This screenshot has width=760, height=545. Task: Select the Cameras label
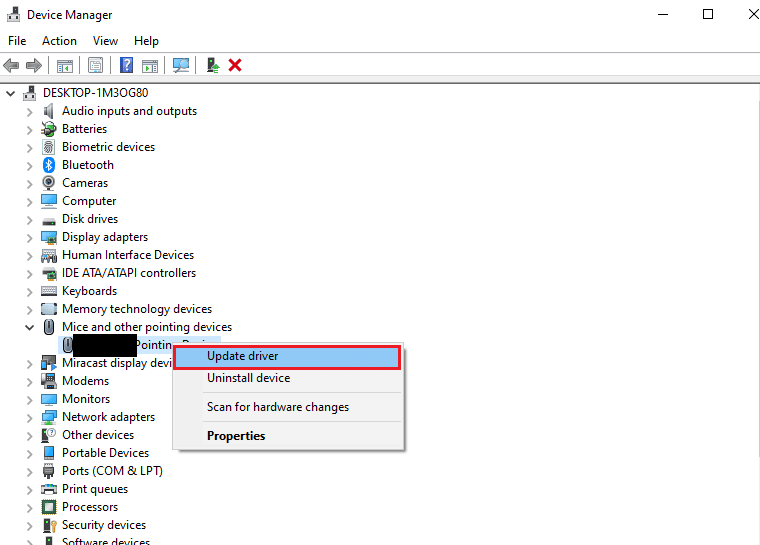[x=85, y=183]
